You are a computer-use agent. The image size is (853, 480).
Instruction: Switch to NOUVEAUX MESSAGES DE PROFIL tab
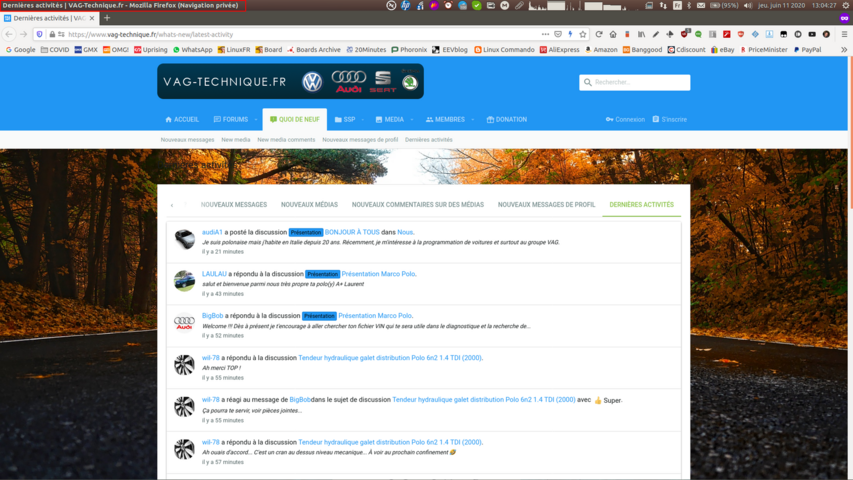pyautogui.click(x=546, y=205)
